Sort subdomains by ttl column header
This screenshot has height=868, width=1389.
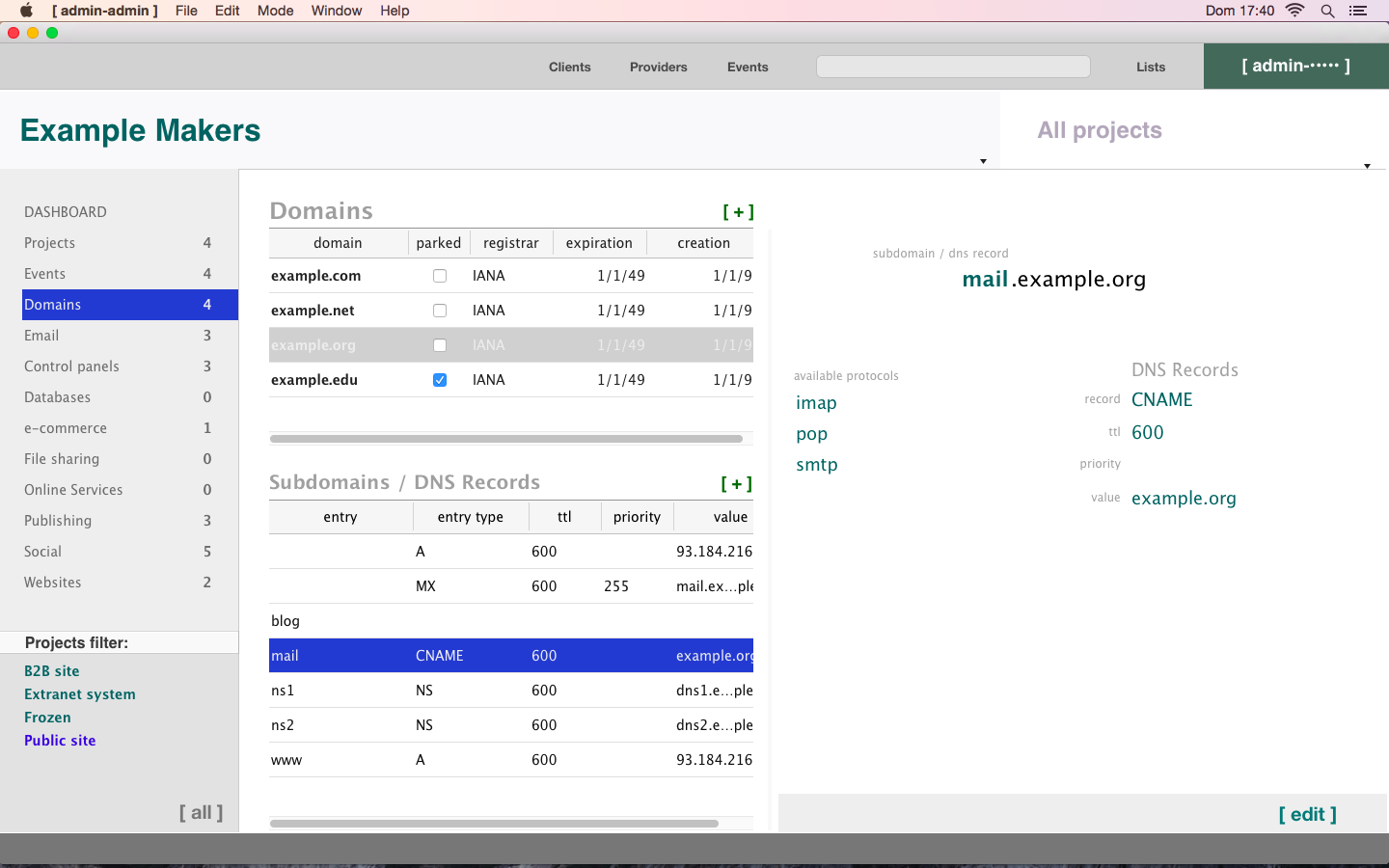pyautogui.click(x=564, y=517)
